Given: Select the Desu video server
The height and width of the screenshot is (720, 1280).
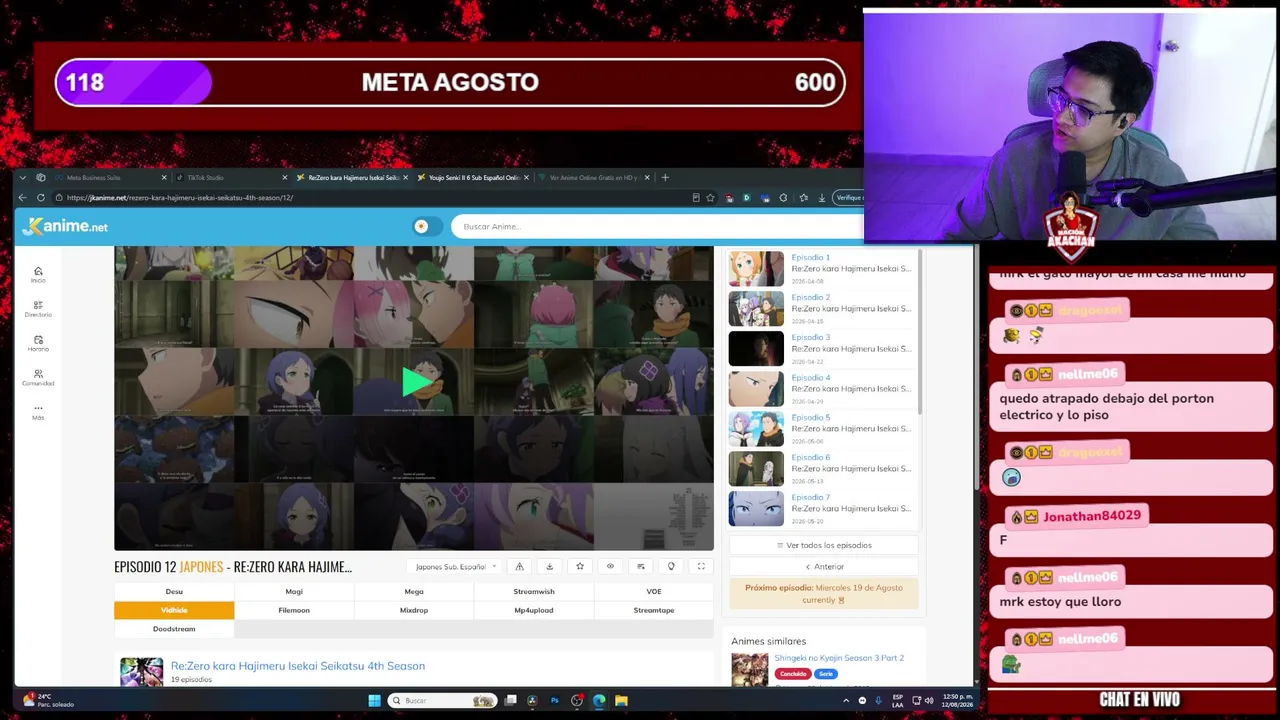Looking at the screenshot, I should (x=174, y=591).
